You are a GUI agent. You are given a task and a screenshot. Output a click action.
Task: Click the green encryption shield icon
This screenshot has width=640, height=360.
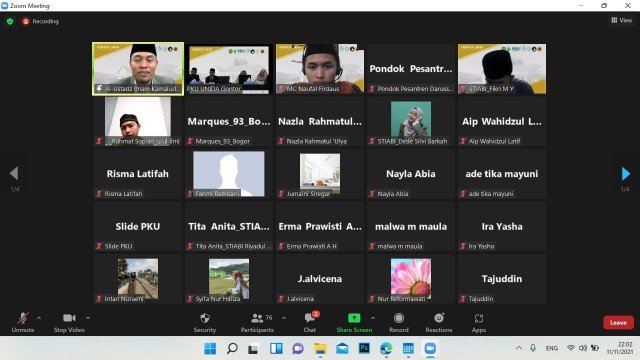[10, 21]
